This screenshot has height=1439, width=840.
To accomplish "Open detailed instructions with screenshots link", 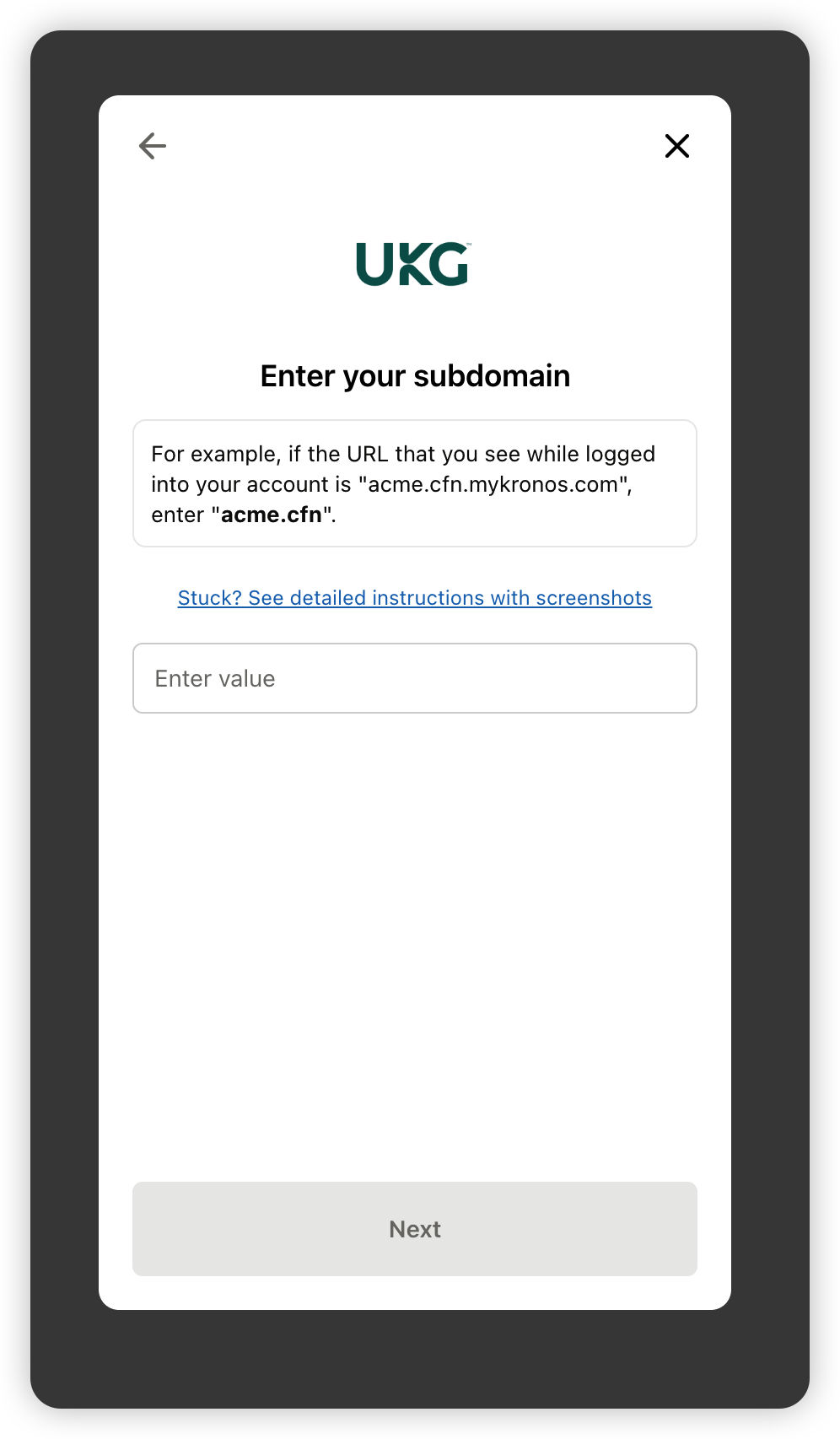I will click(x=414, y=598).
